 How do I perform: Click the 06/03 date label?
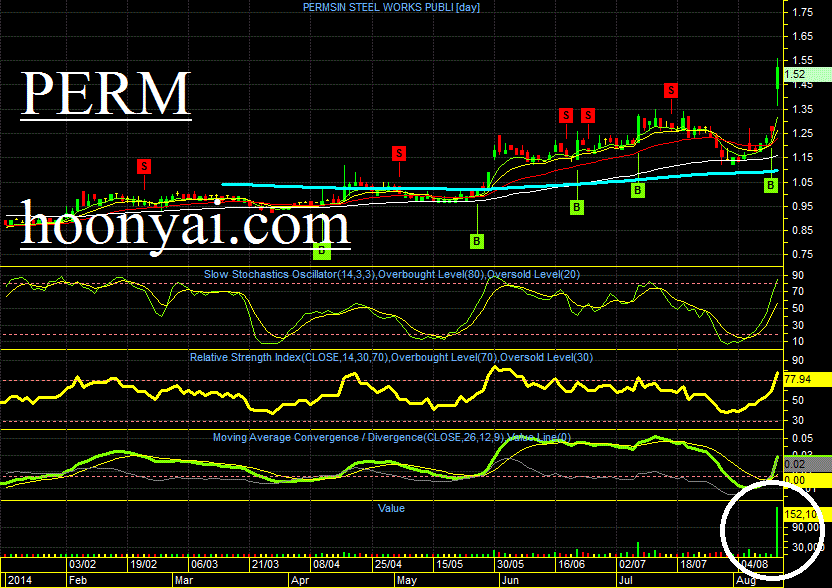tap(204, 564)
